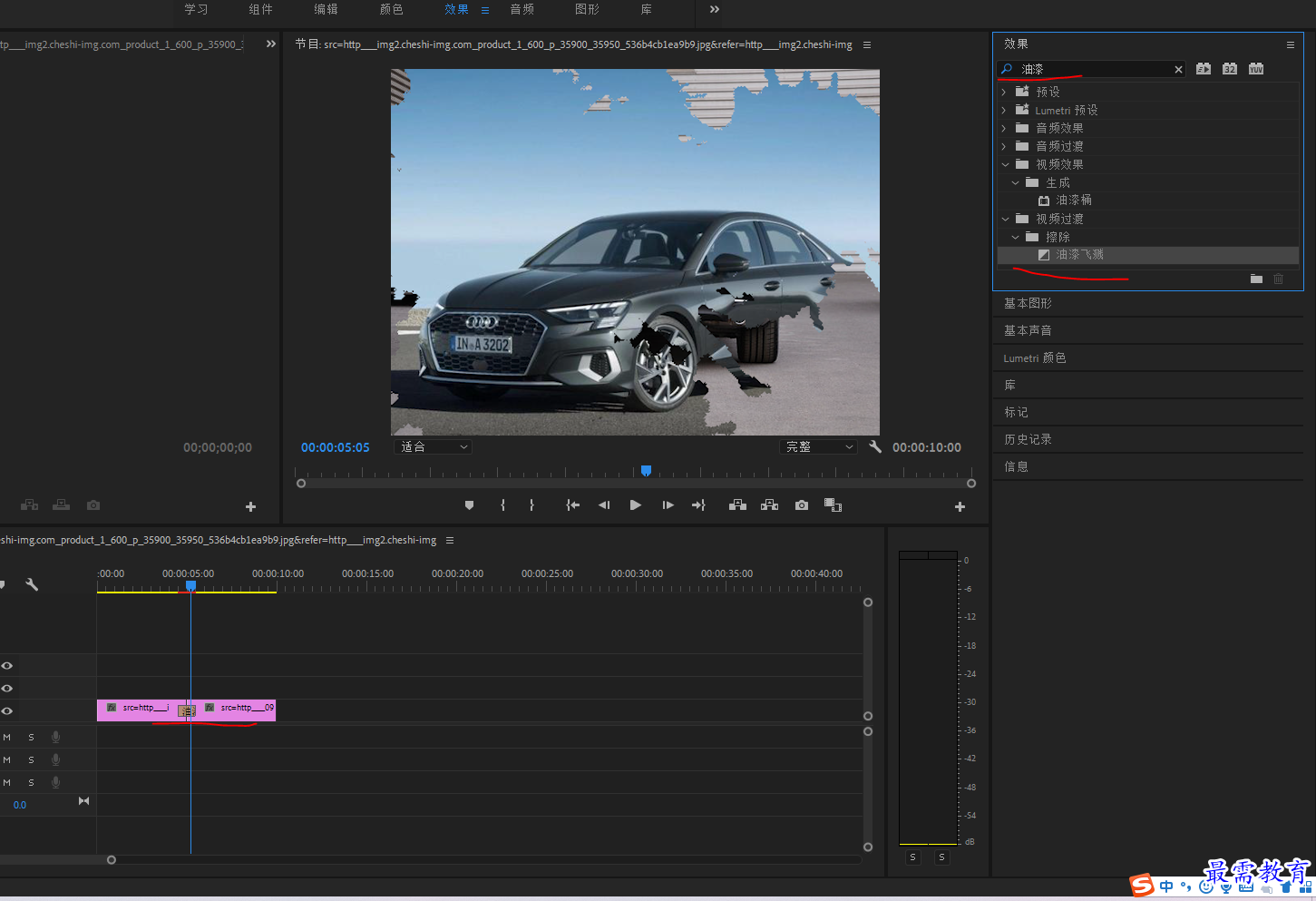Show more workspaces with double chevron
The height and width of the screenshot is (901, 1316).
pyautogui.click(x=715, y=9)
